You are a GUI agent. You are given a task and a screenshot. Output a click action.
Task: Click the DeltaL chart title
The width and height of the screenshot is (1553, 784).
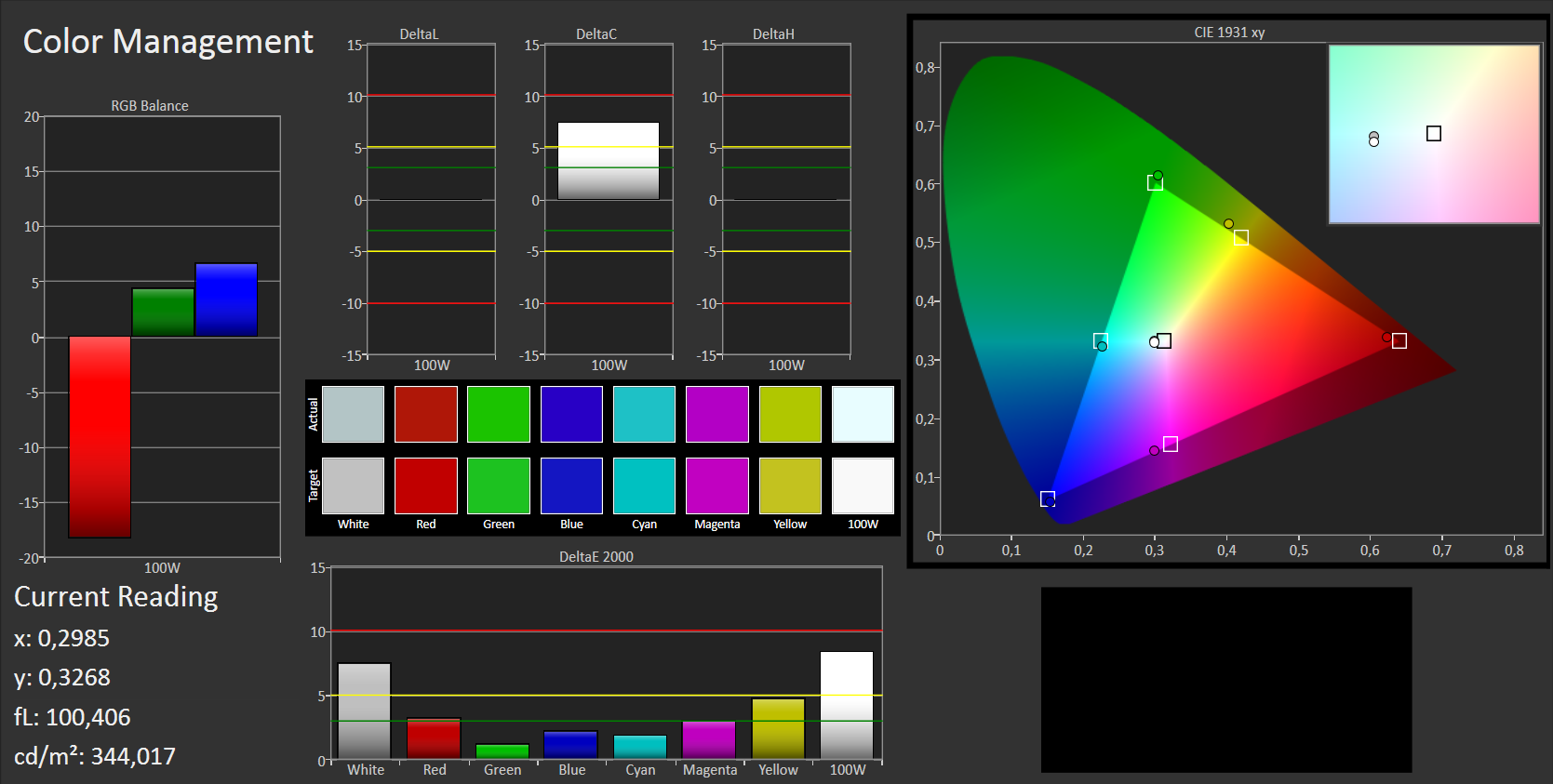pos(419,34)
